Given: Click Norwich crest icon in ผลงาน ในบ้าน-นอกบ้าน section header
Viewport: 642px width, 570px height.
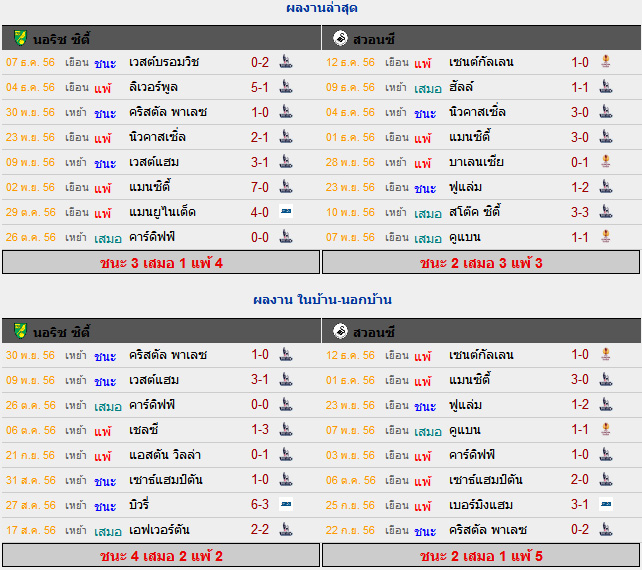Looking at the screenshot, I should coord(20,331).
